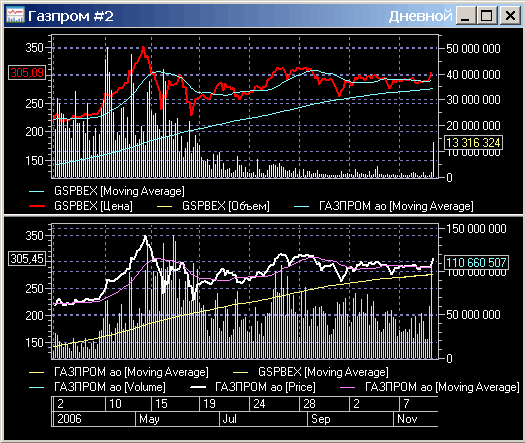Click the red line swatch for GSPBEX Цена
The width and height of the screenshot is (525, 443).
(37, 206)
